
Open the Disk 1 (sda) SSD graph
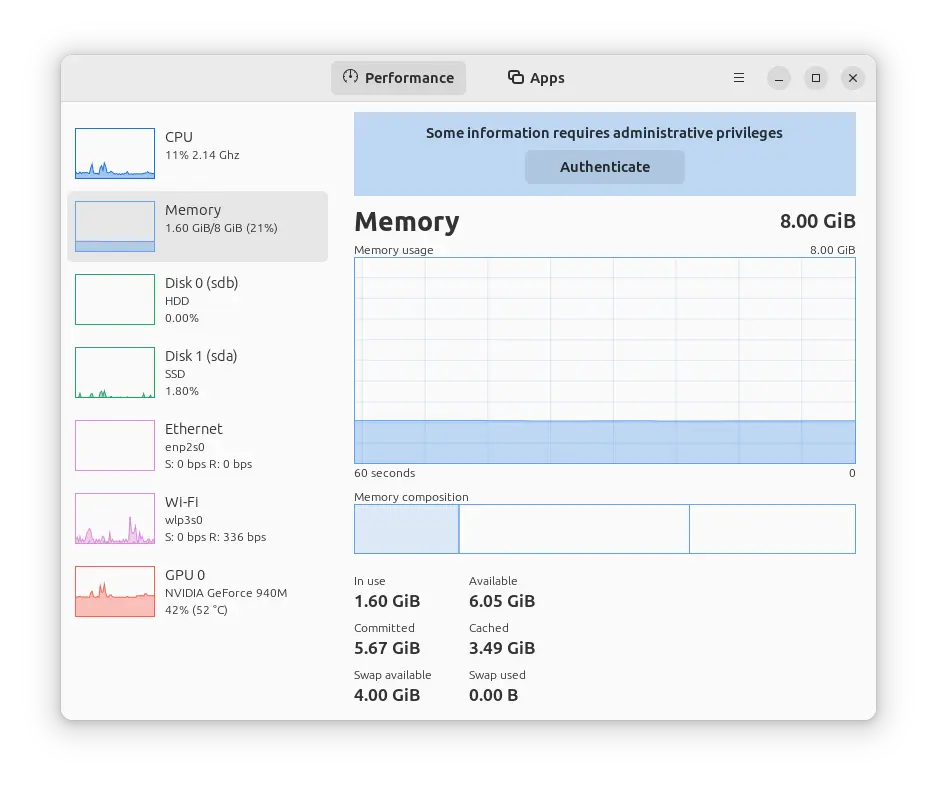pyautogui.click(x=115, y=373)
